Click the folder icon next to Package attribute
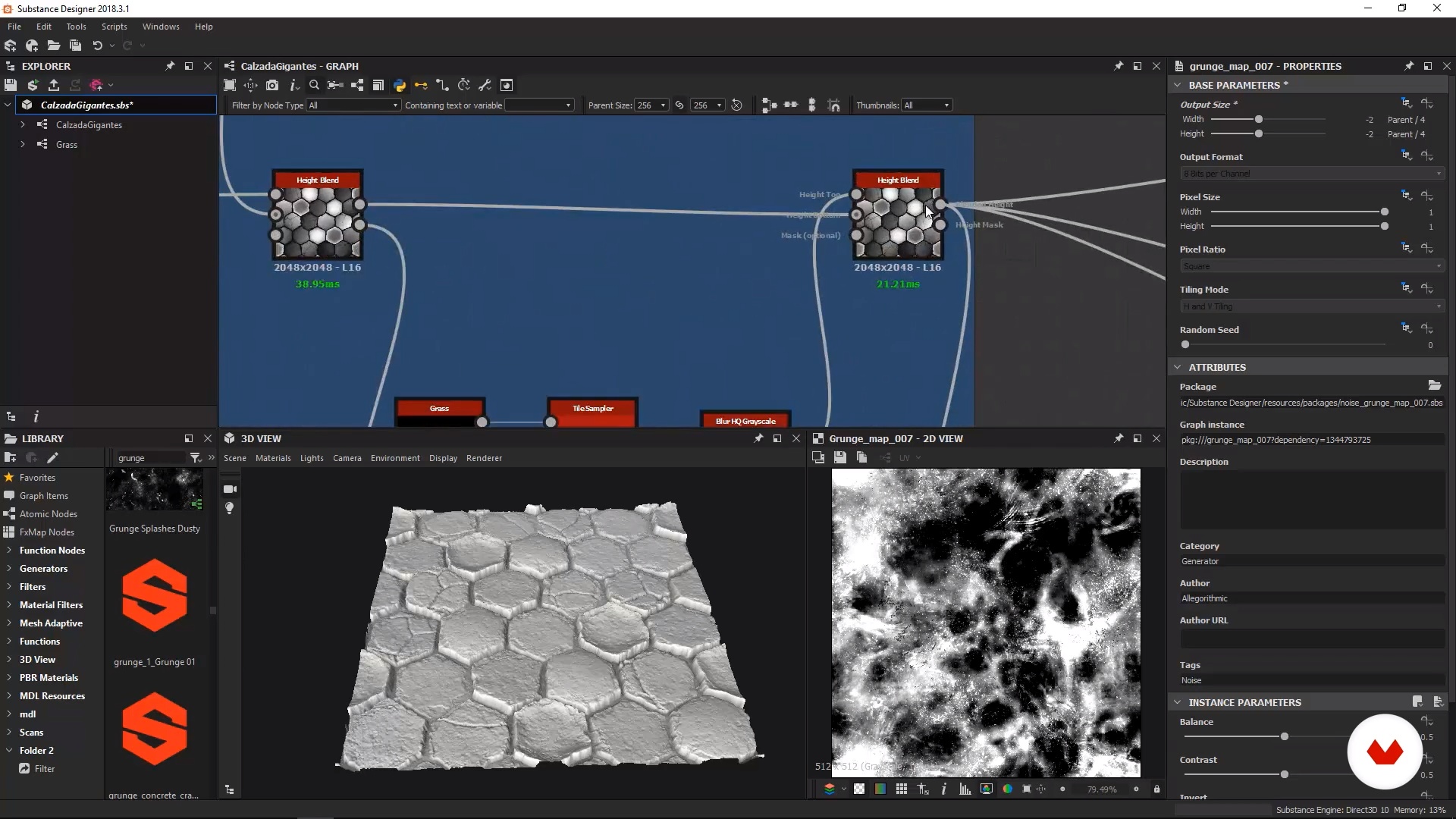1456x819 pixels. click(x=1434, y=386)
